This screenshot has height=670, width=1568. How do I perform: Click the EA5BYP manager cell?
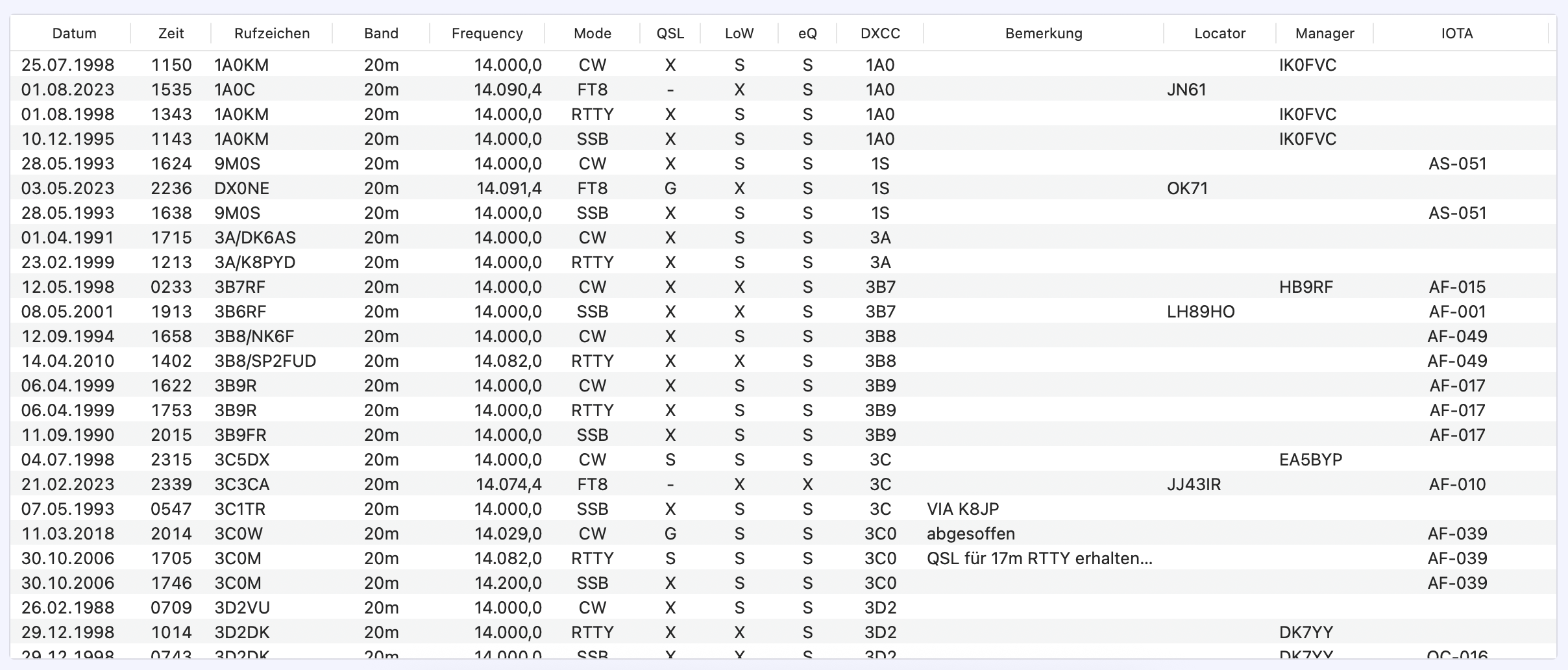1310,460
